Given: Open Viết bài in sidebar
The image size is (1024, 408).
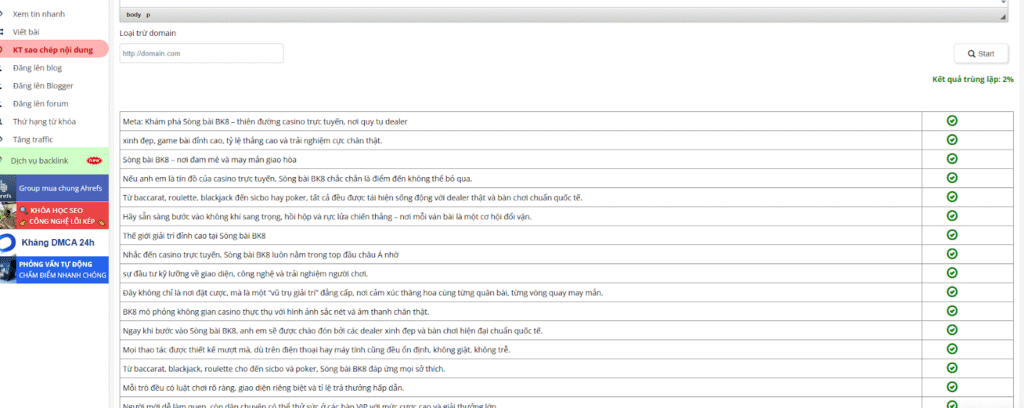Looking at the screenshot, I should coord(27,31).
